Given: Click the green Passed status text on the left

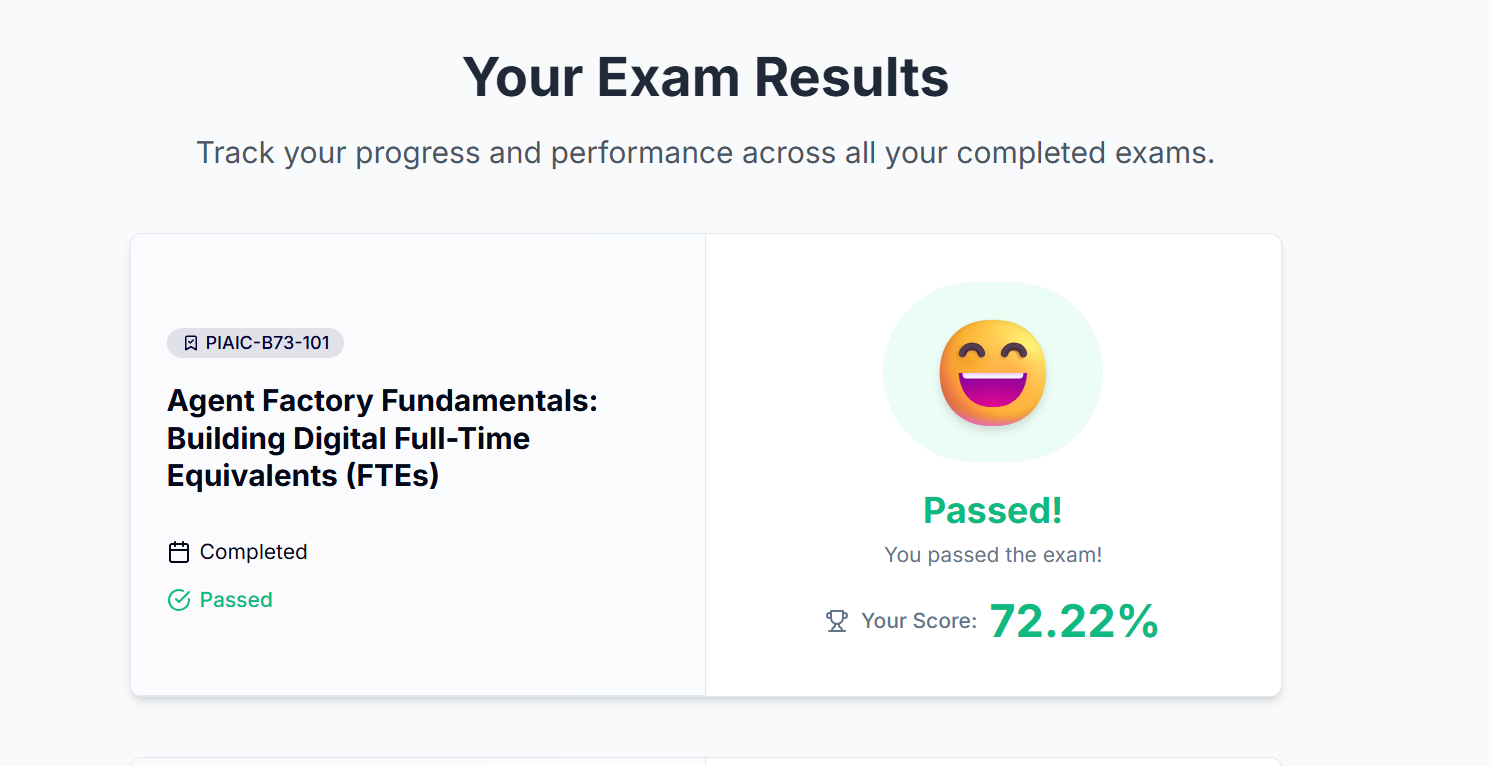Looking at the screenshot, I should [x=236, y=600].
